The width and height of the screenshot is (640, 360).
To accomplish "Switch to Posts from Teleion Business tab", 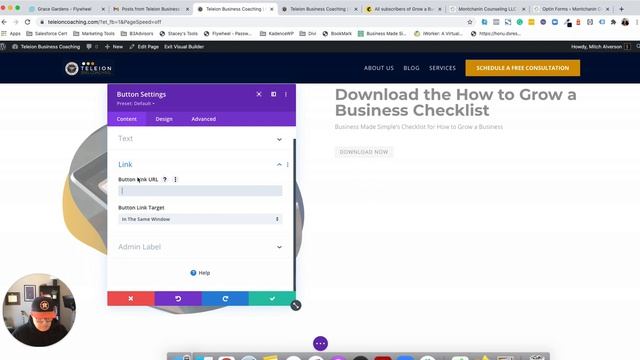I will pos(151,9).
